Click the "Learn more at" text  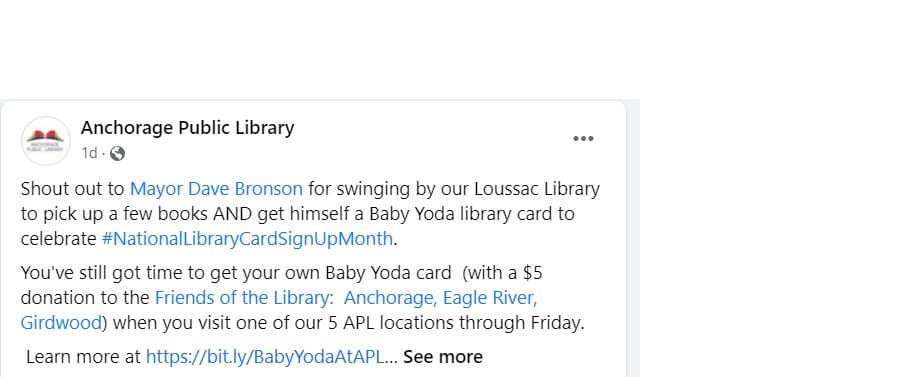click(x=83, y=357)
